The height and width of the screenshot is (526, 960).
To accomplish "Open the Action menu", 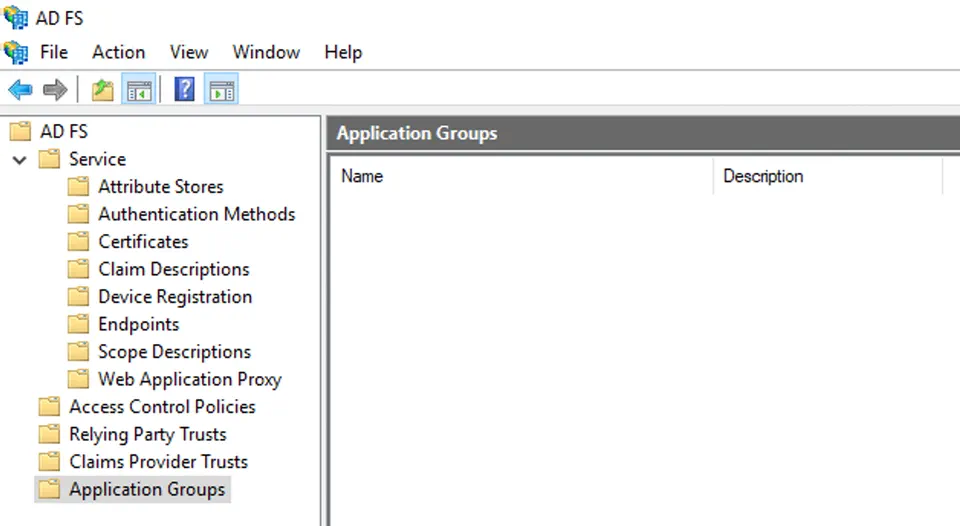I will 119,52.
